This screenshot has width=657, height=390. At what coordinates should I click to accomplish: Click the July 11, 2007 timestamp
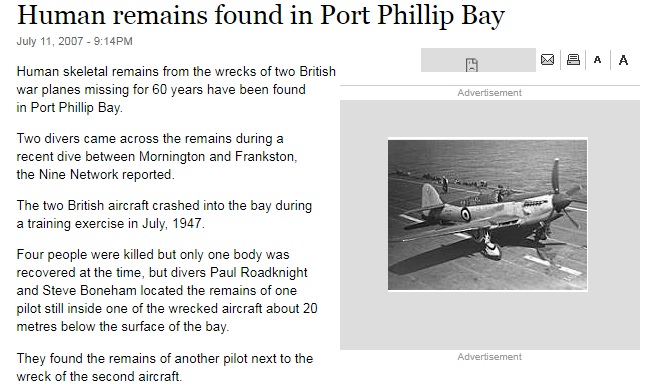(x=75, y=41)
